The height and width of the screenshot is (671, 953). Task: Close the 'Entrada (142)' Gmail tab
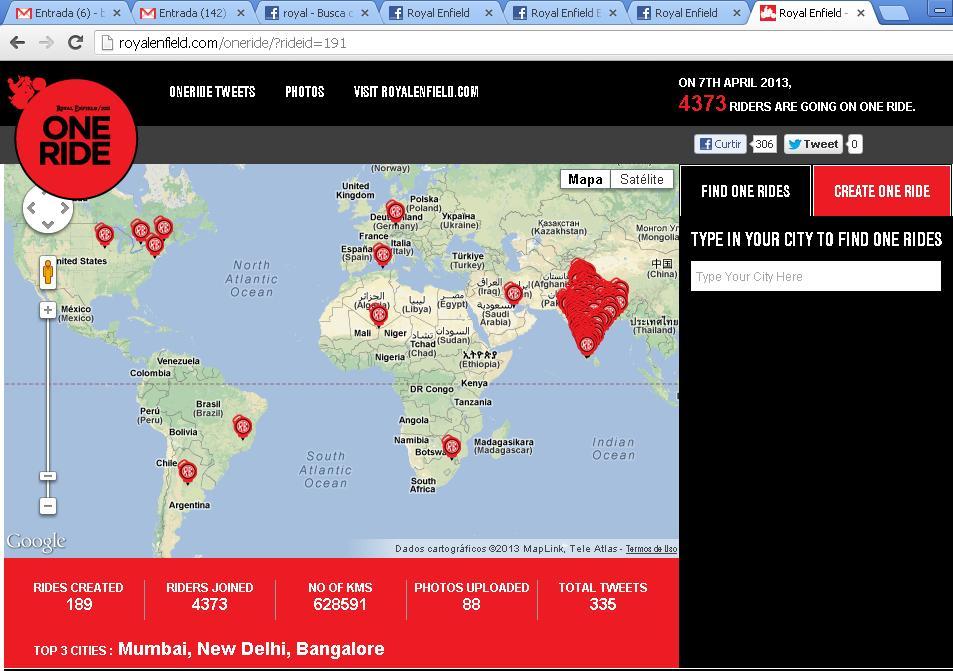click(x=241, y=13)
